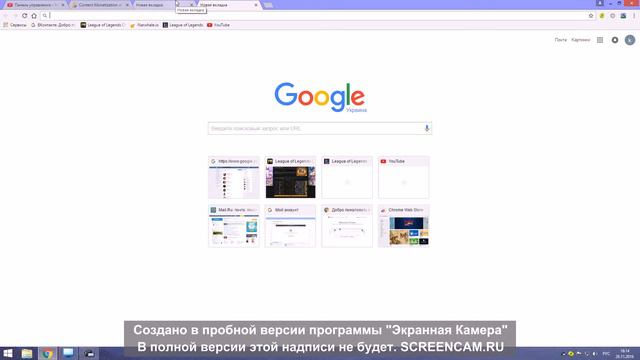Viewport: 640px width, 360px height.
Task: Reload the page with the refresh icon
Action: (x=24, y=16)
